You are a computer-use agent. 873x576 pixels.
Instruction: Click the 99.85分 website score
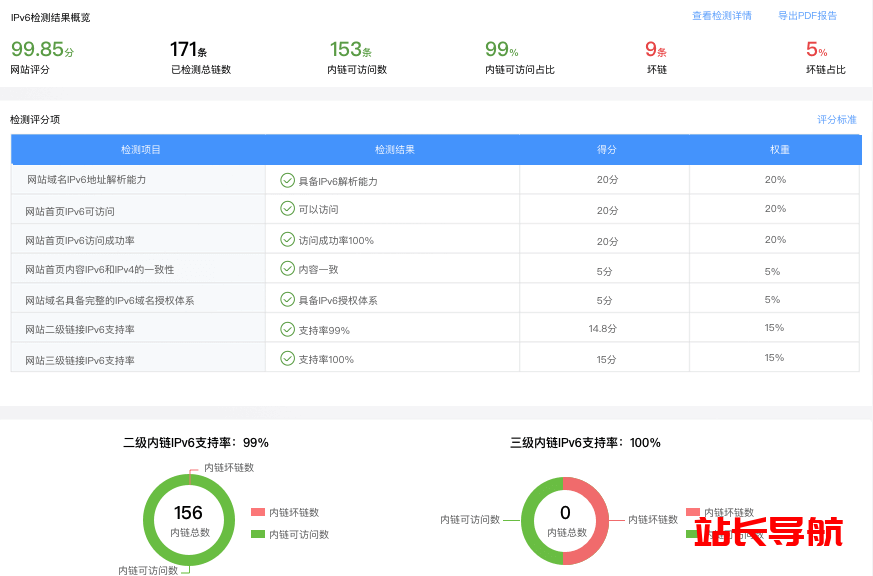(x=42, y=49)
